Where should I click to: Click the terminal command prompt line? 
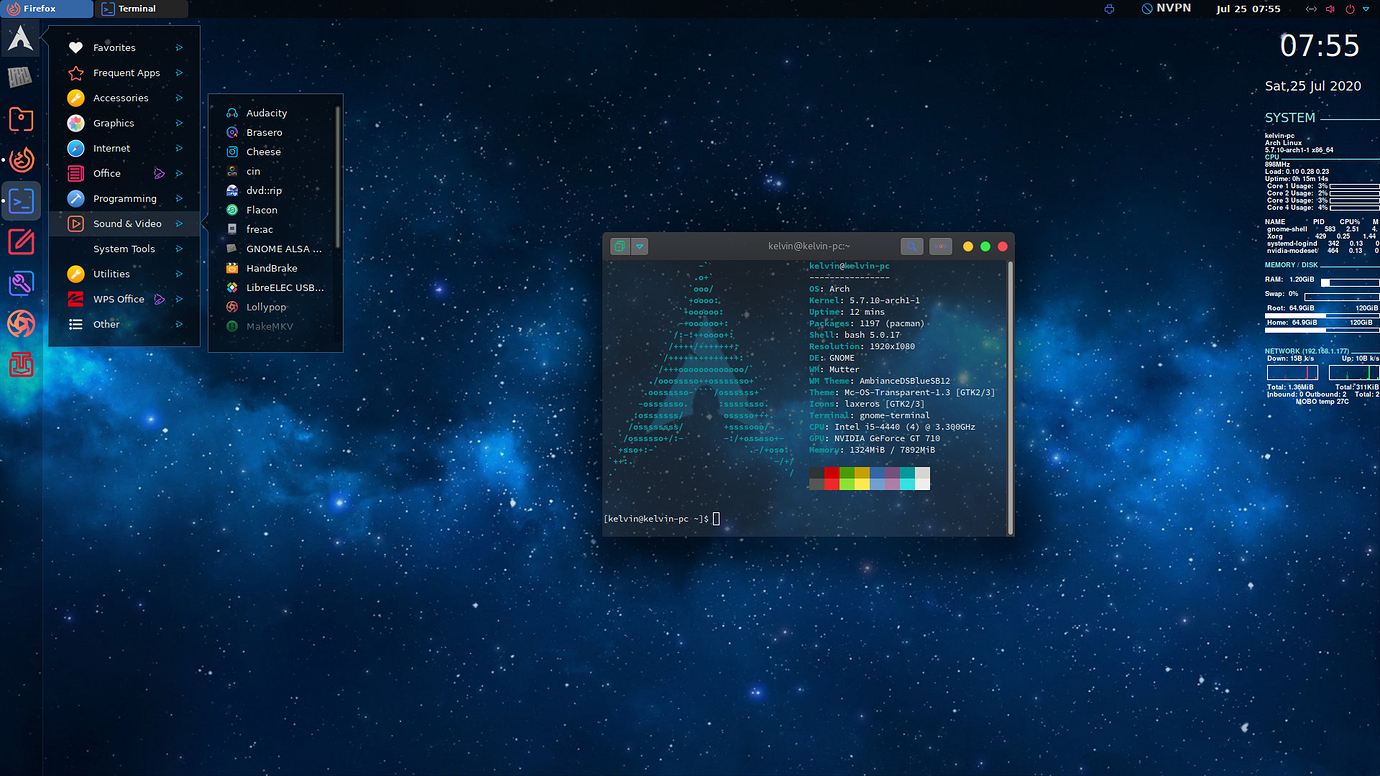tap(660, 518)
